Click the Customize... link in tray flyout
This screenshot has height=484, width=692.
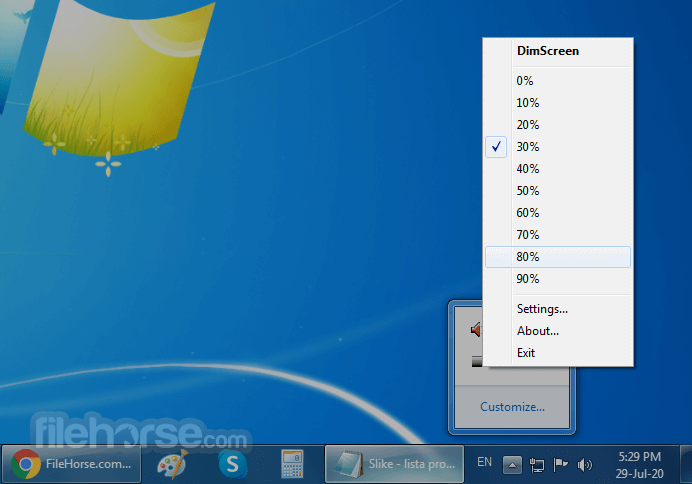(x=512, y=407)
